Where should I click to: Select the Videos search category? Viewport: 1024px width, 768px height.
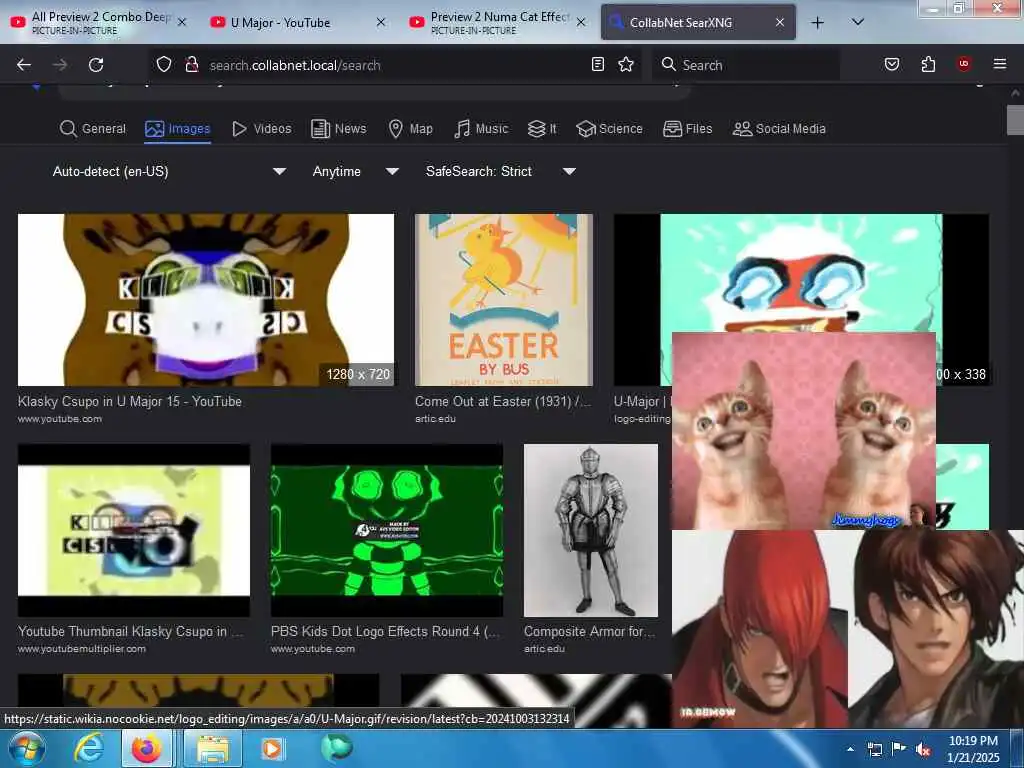[x=262, y=129]
